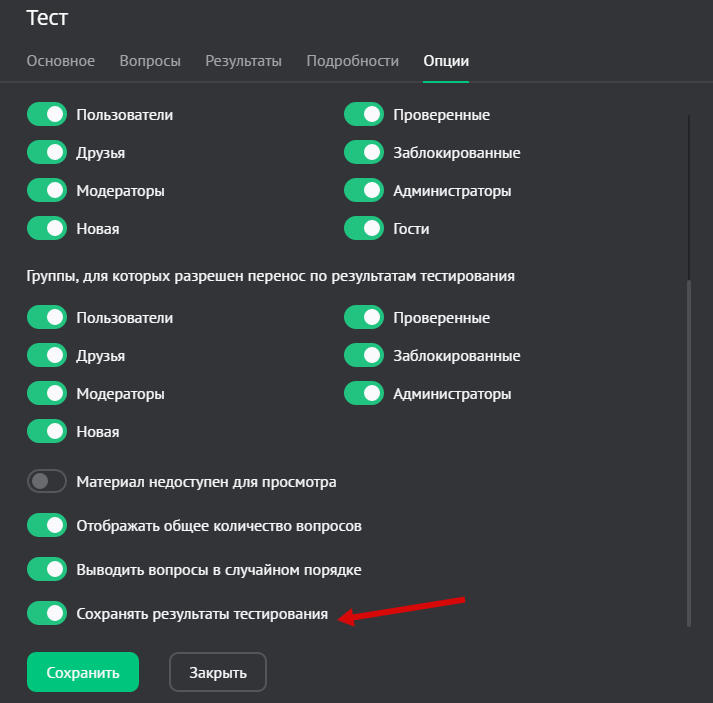This screenshot has height=703, width=713.
Task: Toggle Выводить вопросы в случайном порядке
Action: [47, 570]
